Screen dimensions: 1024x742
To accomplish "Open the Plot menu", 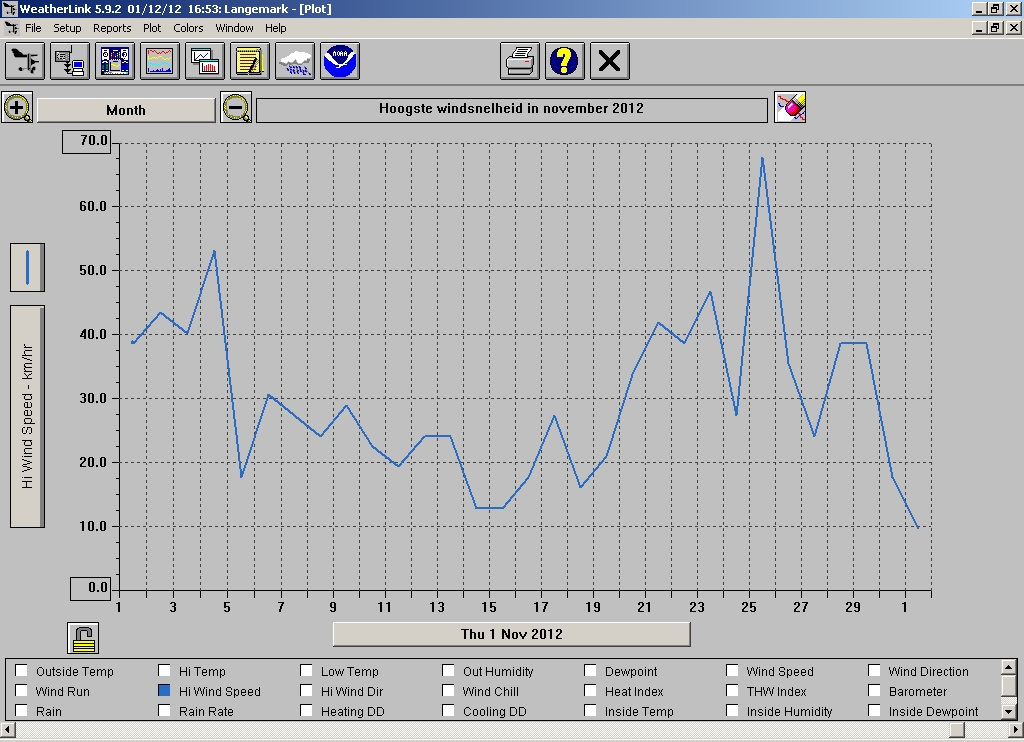I will (152, 28).
